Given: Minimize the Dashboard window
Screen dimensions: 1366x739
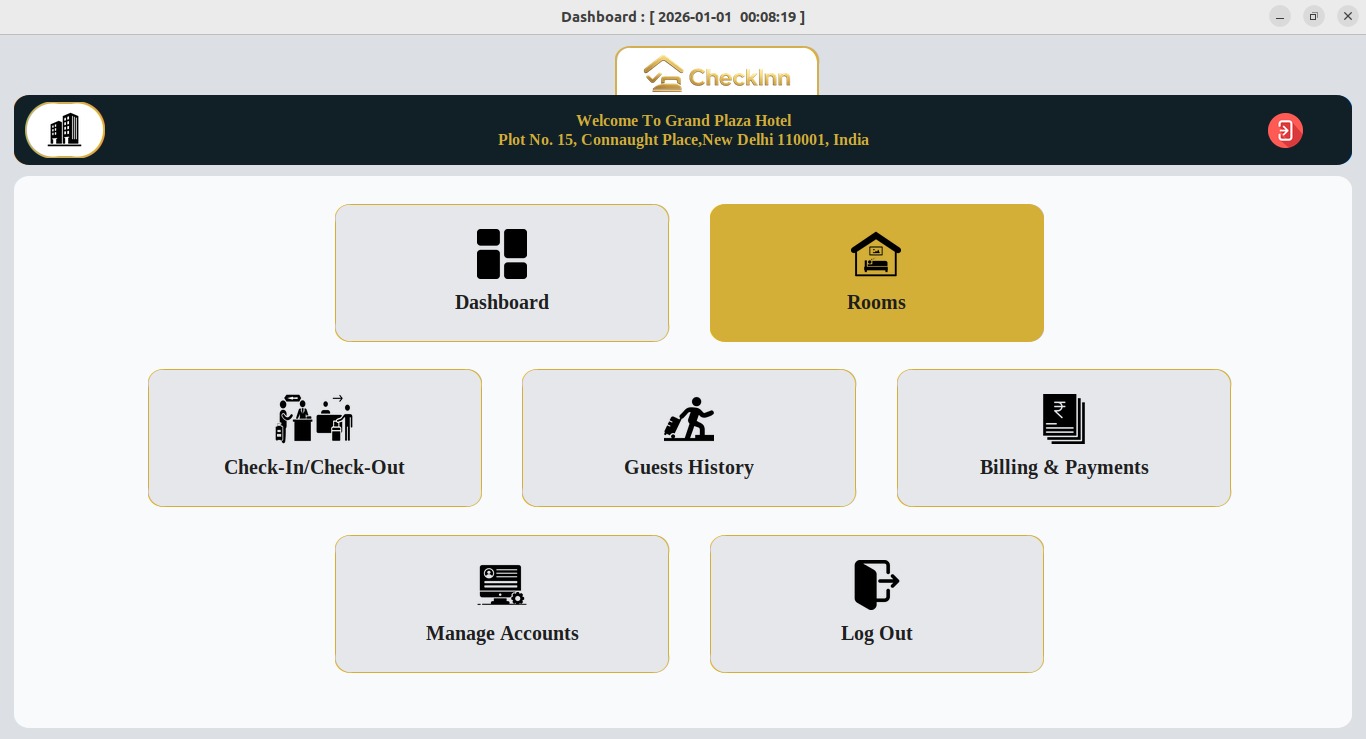Looking at the screenshot, I should (x=1280, y=17).
